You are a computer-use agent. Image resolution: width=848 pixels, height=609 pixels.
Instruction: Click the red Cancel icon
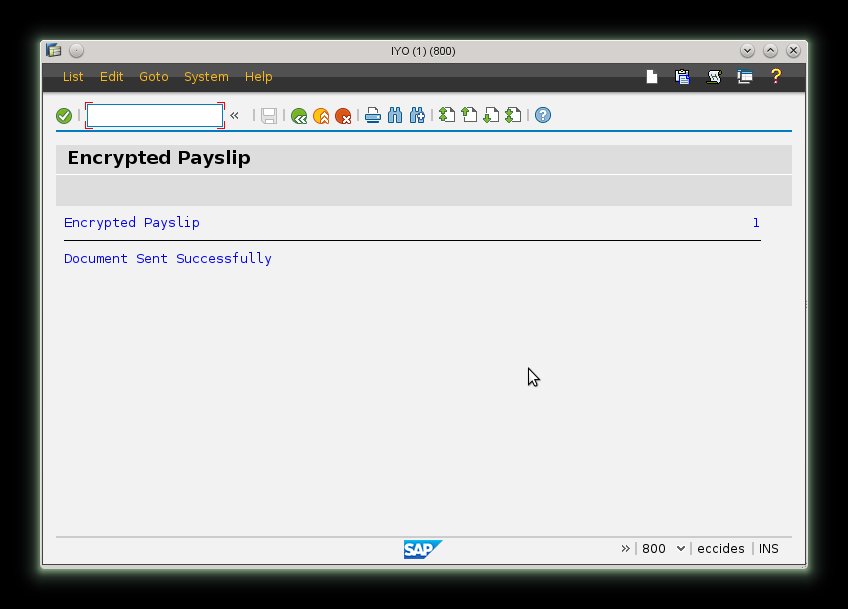343,116
